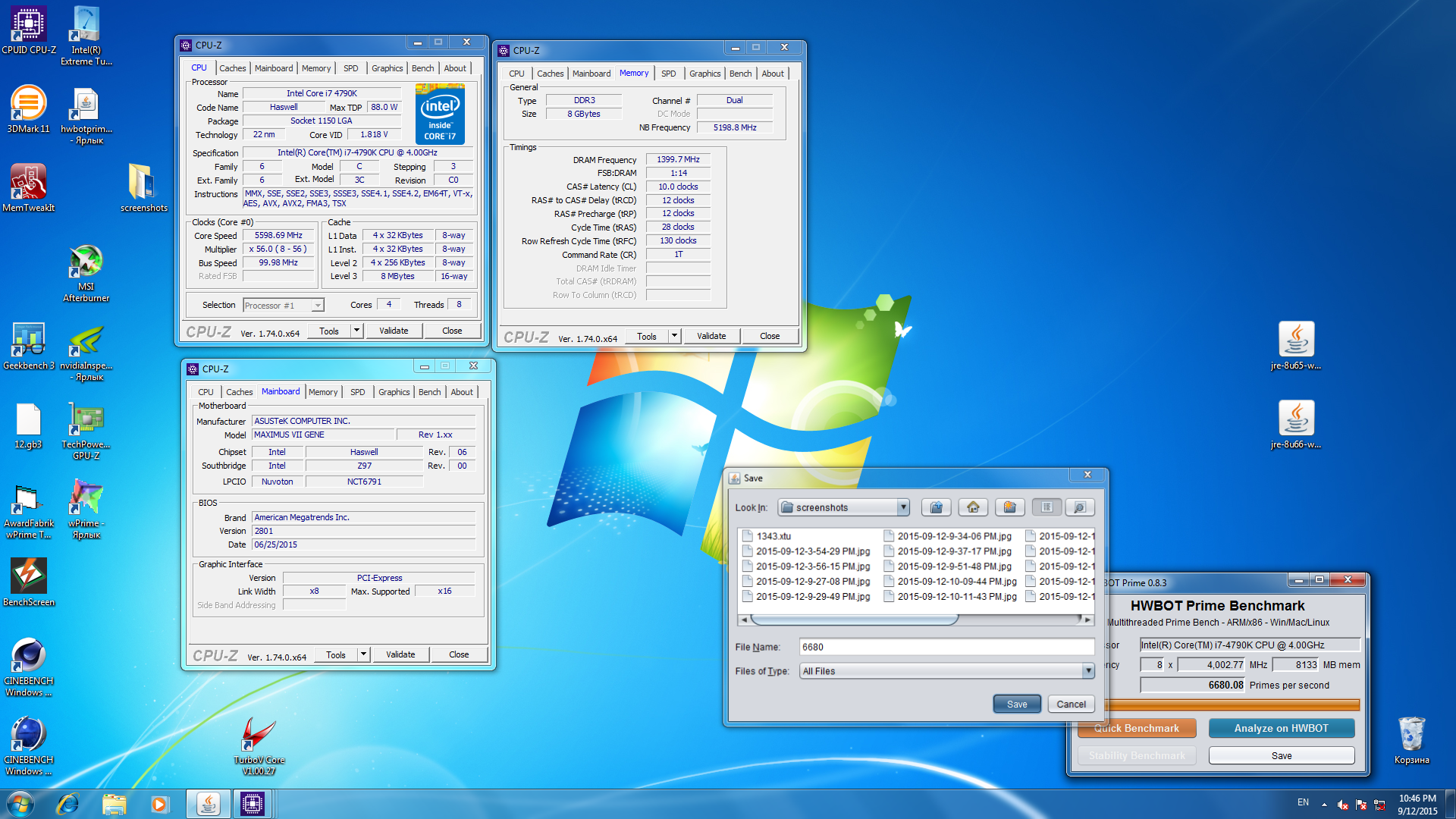The width and height of the screenshot is (1456, 819).
Task: Switch Save dialog to Details view
Action: pyautogui.click(x=1080, y=507)
